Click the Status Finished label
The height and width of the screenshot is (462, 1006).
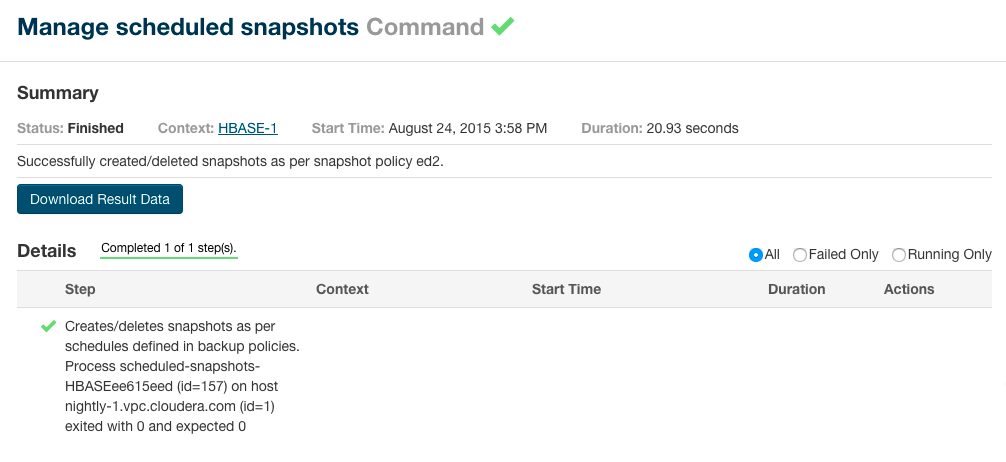coord(70,128)
